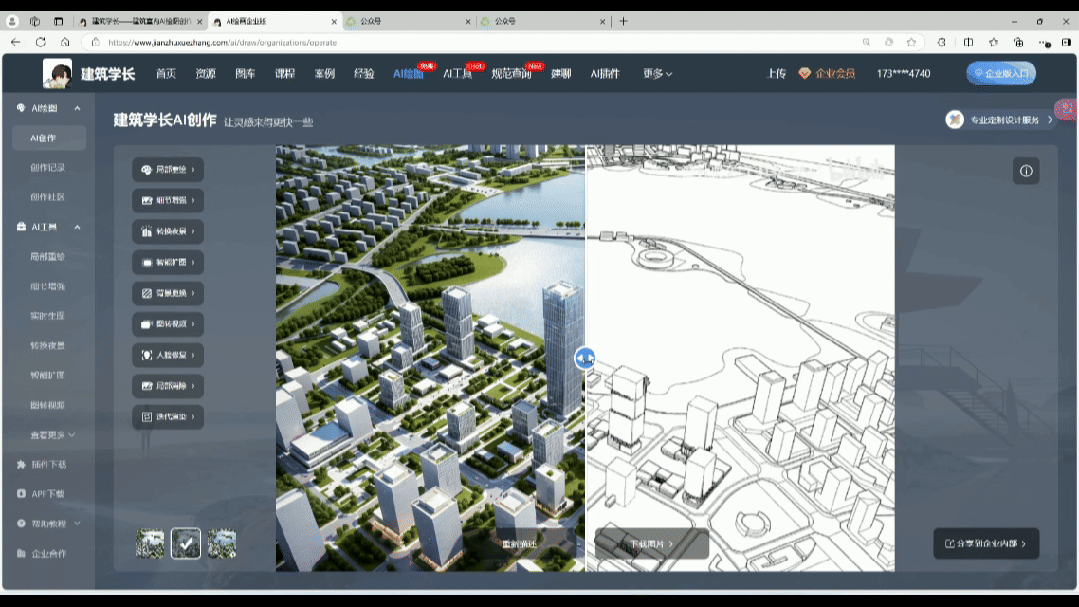
Task: Click the APP下载 icon in sidebar
Action: (21, 493)
